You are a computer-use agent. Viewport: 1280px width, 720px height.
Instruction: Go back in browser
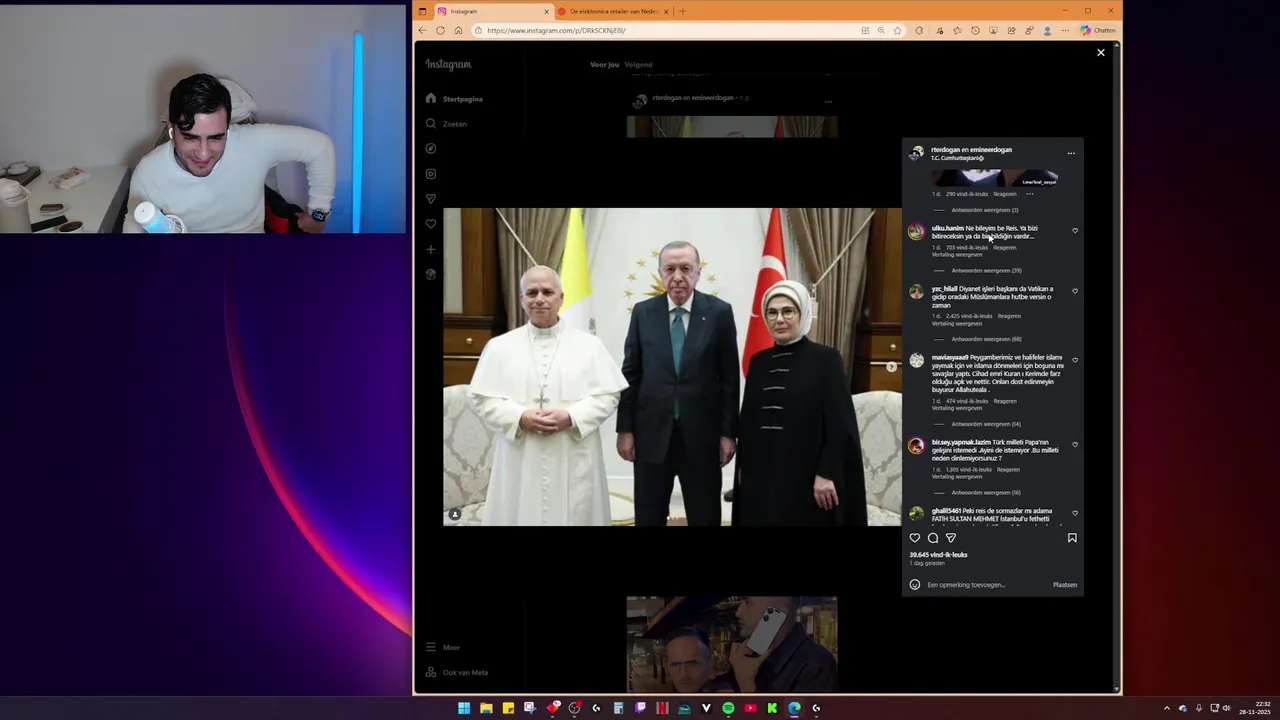(x=422, y=30)
